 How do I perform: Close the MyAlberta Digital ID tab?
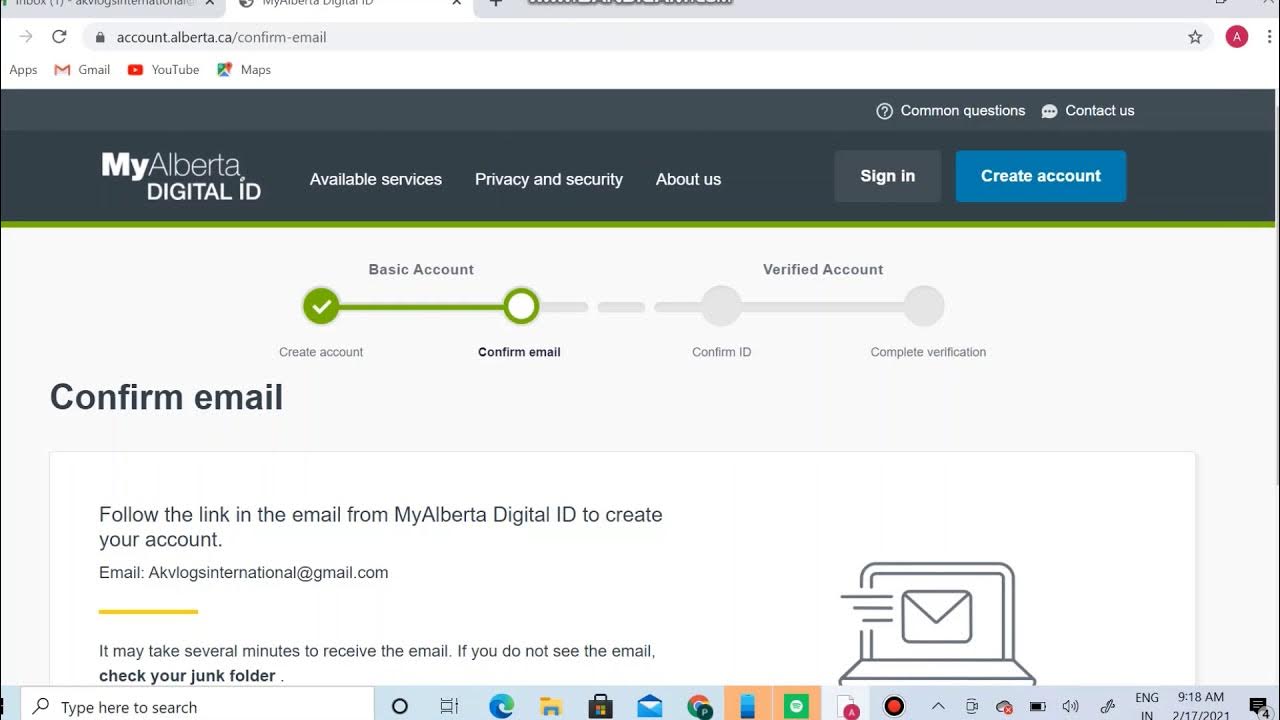457,3
